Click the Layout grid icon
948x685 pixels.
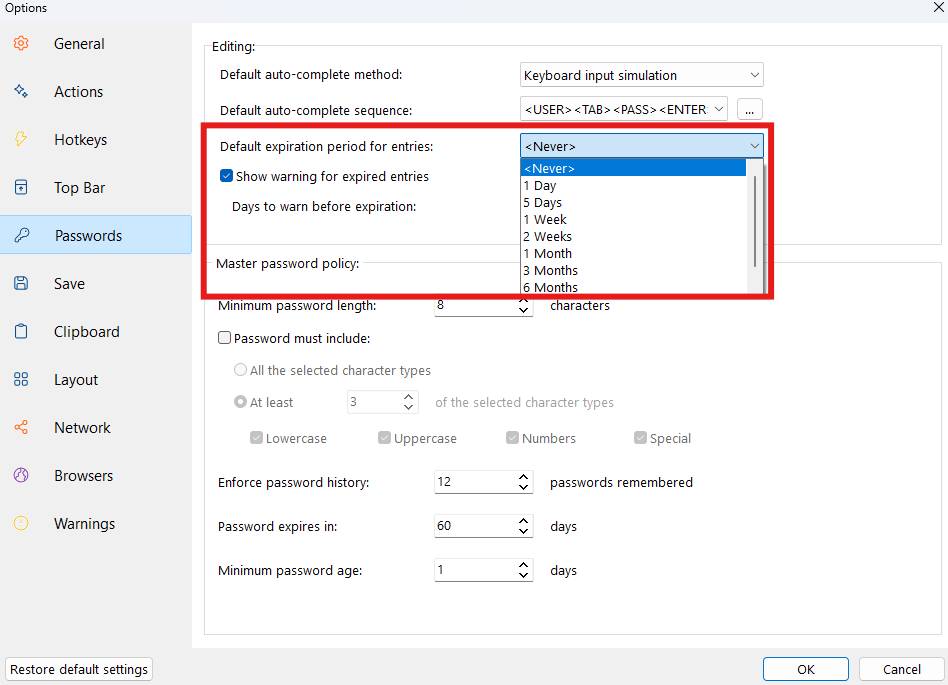[x=21, y=379]
